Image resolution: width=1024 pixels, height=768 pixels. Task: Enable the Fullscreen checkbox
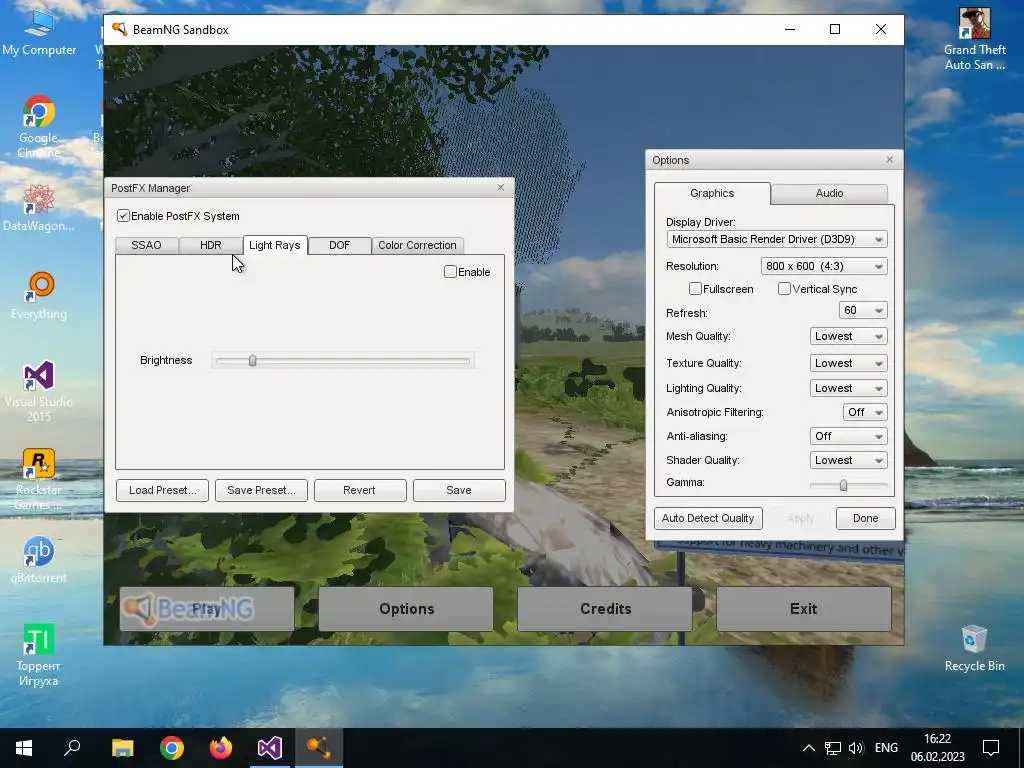[695, 289]
